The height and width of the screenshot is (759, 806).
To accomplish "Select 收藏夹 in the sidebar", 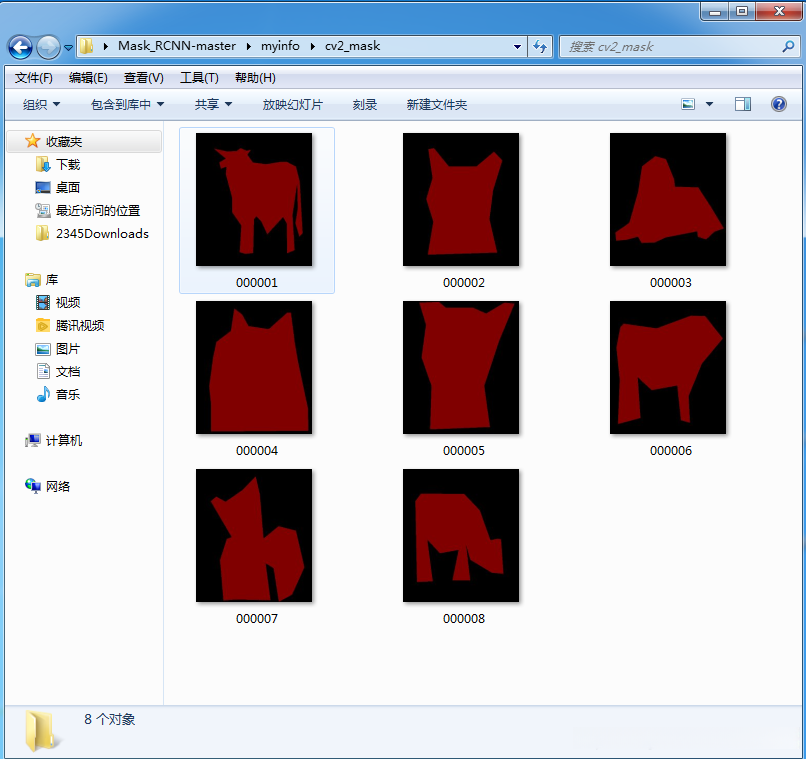I will [x=84, y=141].
